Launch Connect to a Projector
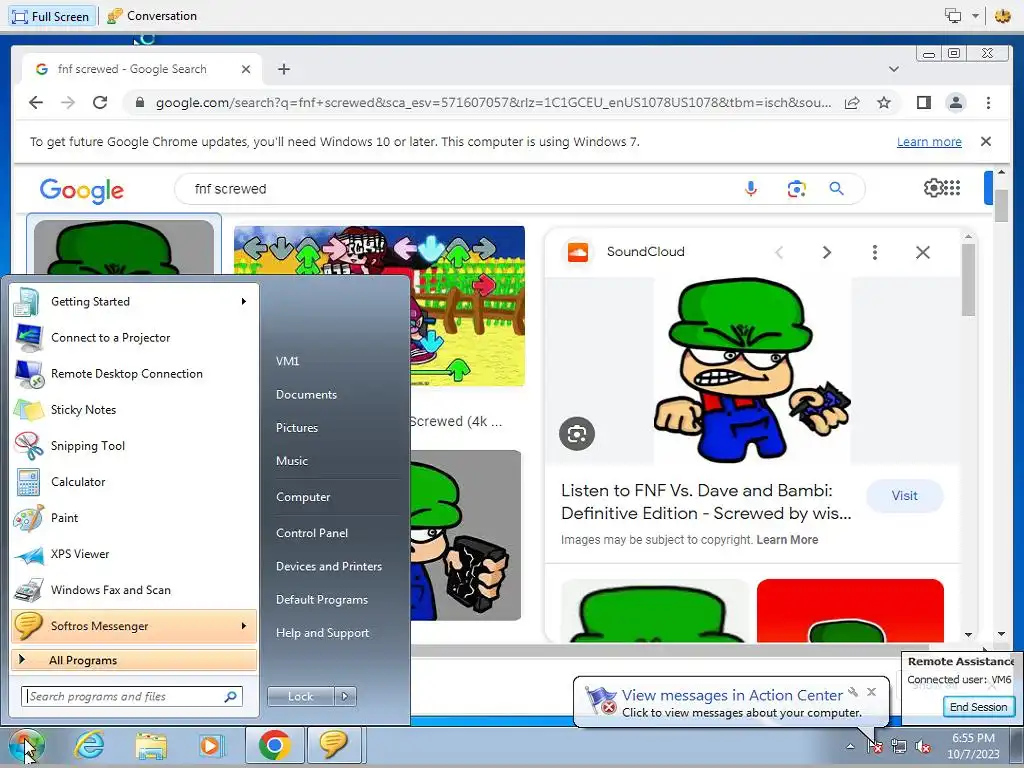 coord(134,338)
